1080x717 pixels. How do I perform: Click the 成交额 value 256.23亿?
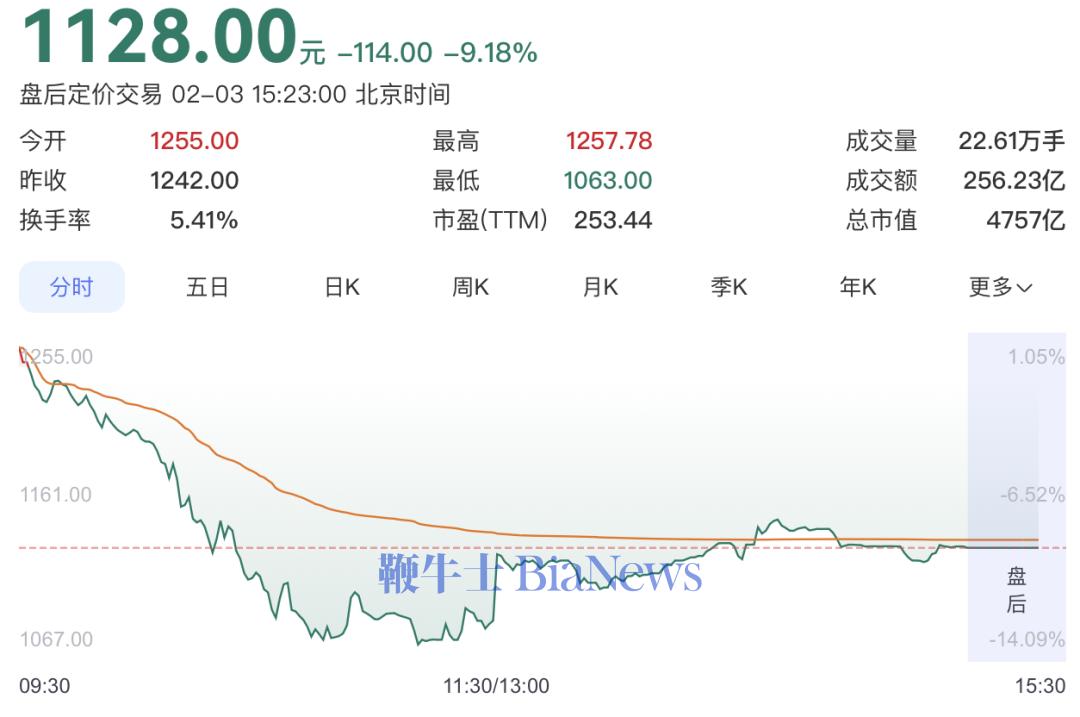(x=1014, y=181)
